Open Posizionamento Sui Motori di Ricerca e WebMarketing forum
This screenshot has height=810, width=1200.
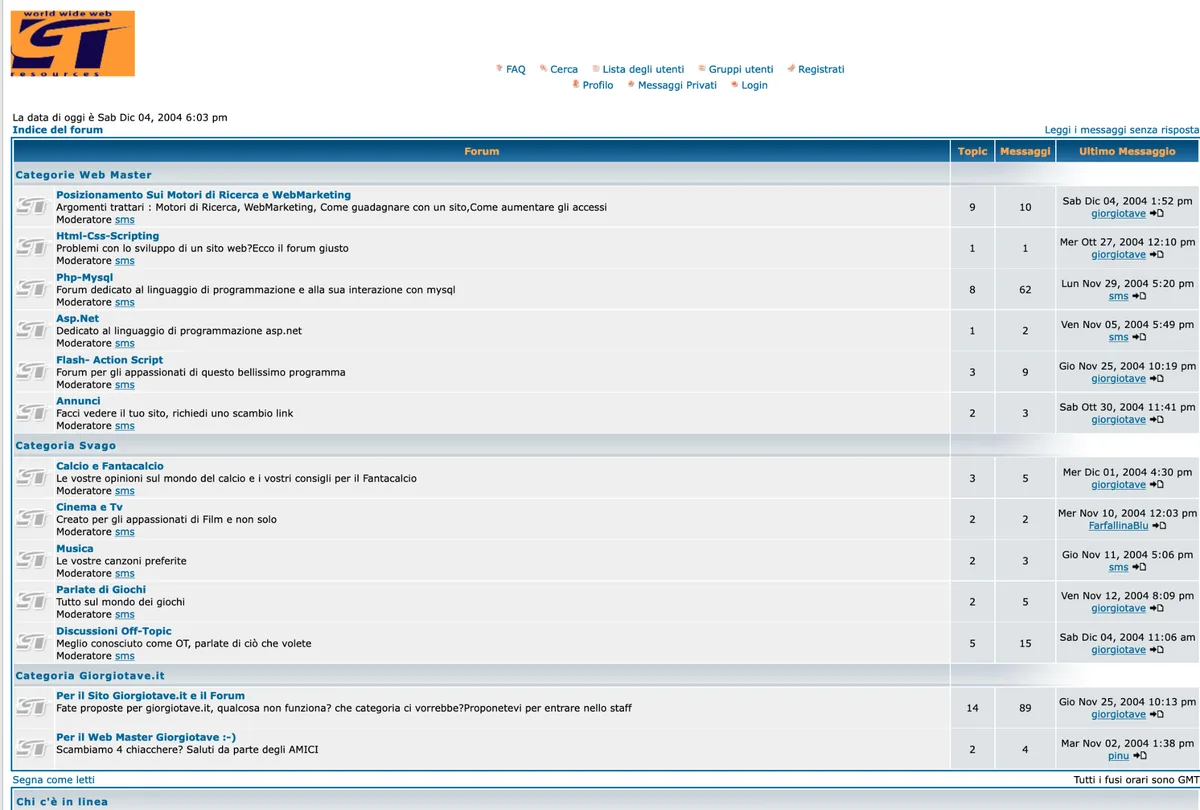coord(204,195)
